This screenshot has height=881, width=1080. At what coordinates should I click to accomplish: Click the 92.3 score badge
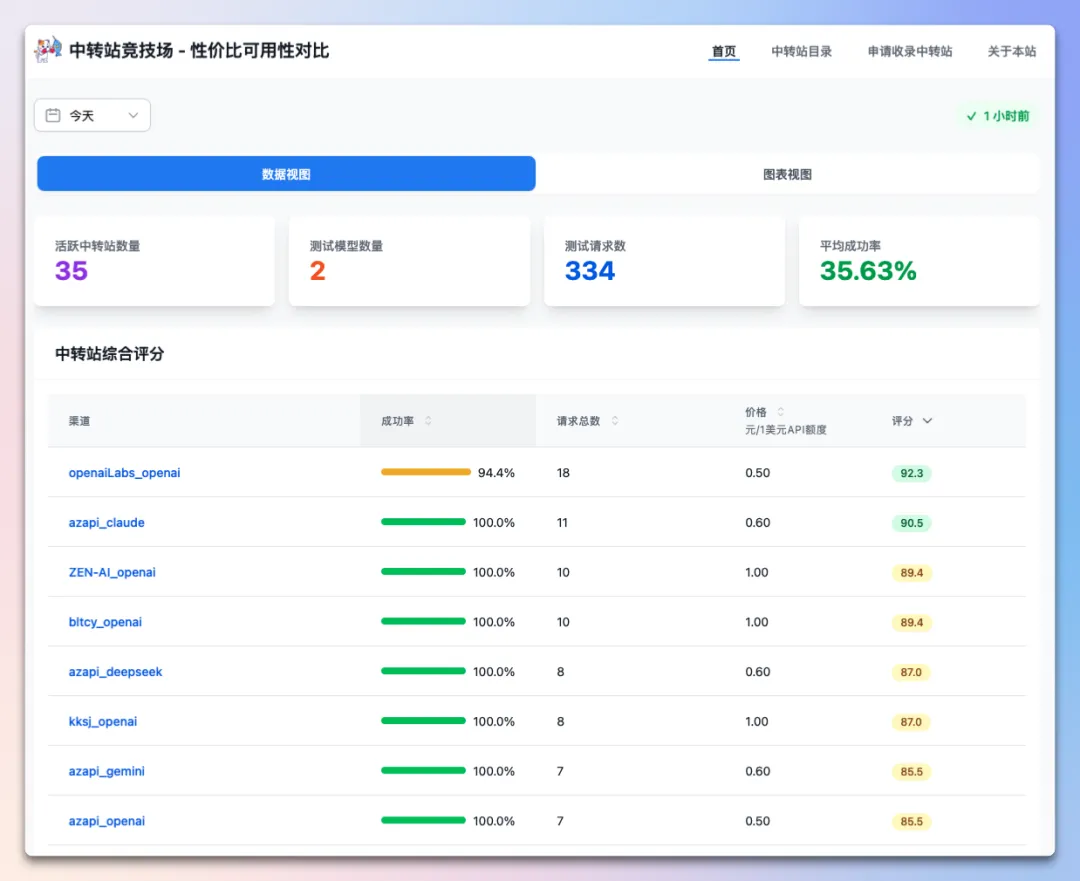coord(911,473)
